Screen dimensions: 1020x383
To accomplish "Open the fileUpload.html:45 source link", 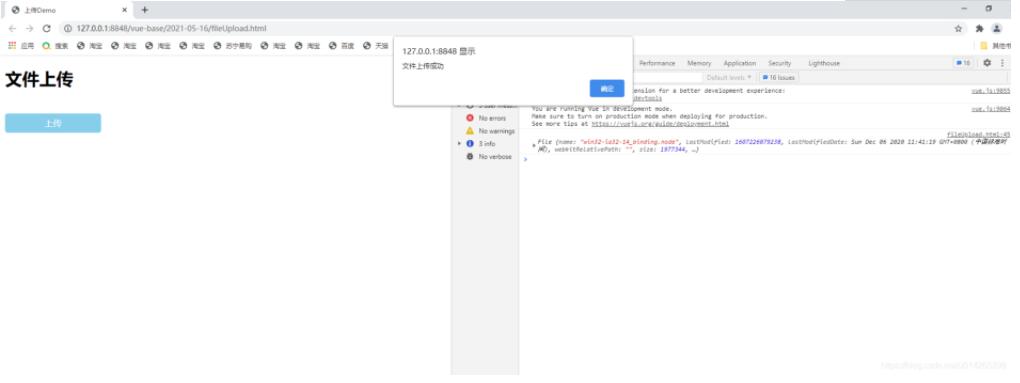I will click(x=978, y=135).
